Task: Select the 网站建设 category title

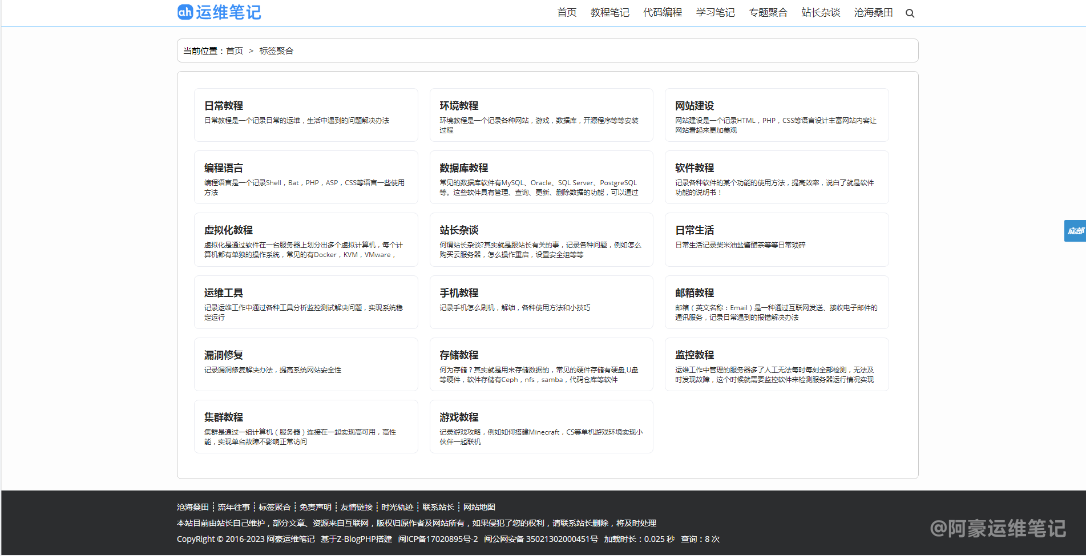Action: (x=694, y=105)
